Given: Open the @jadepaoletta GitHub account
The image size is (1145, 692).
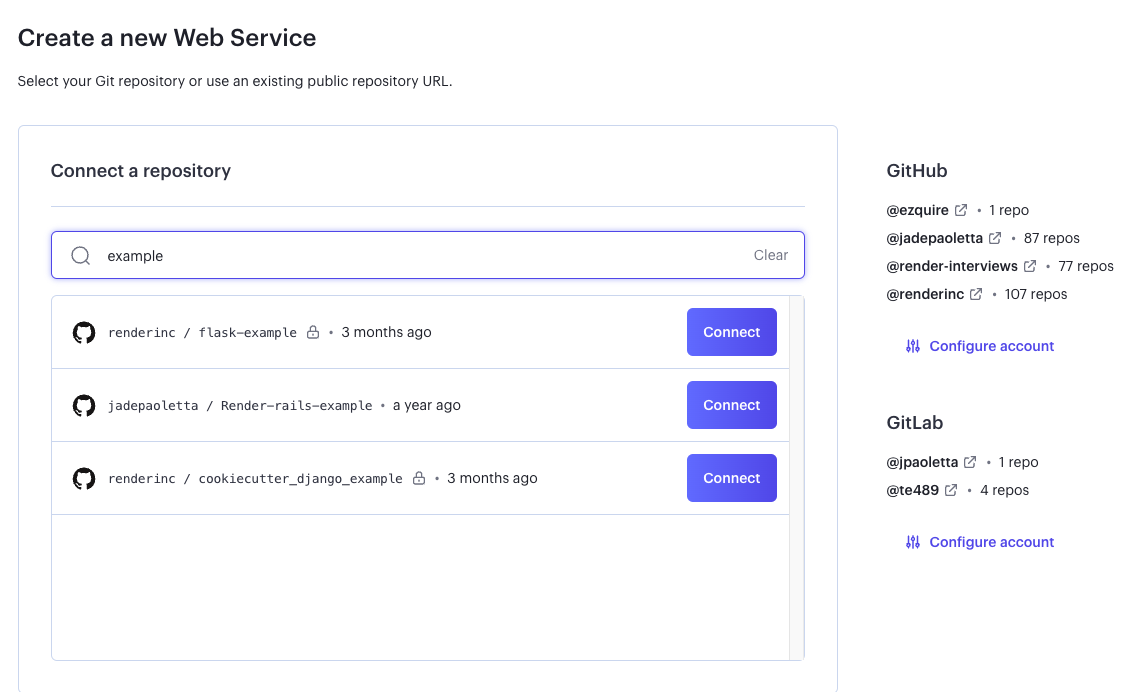Looking at the screenshot, I should click(x=935, y=238).
